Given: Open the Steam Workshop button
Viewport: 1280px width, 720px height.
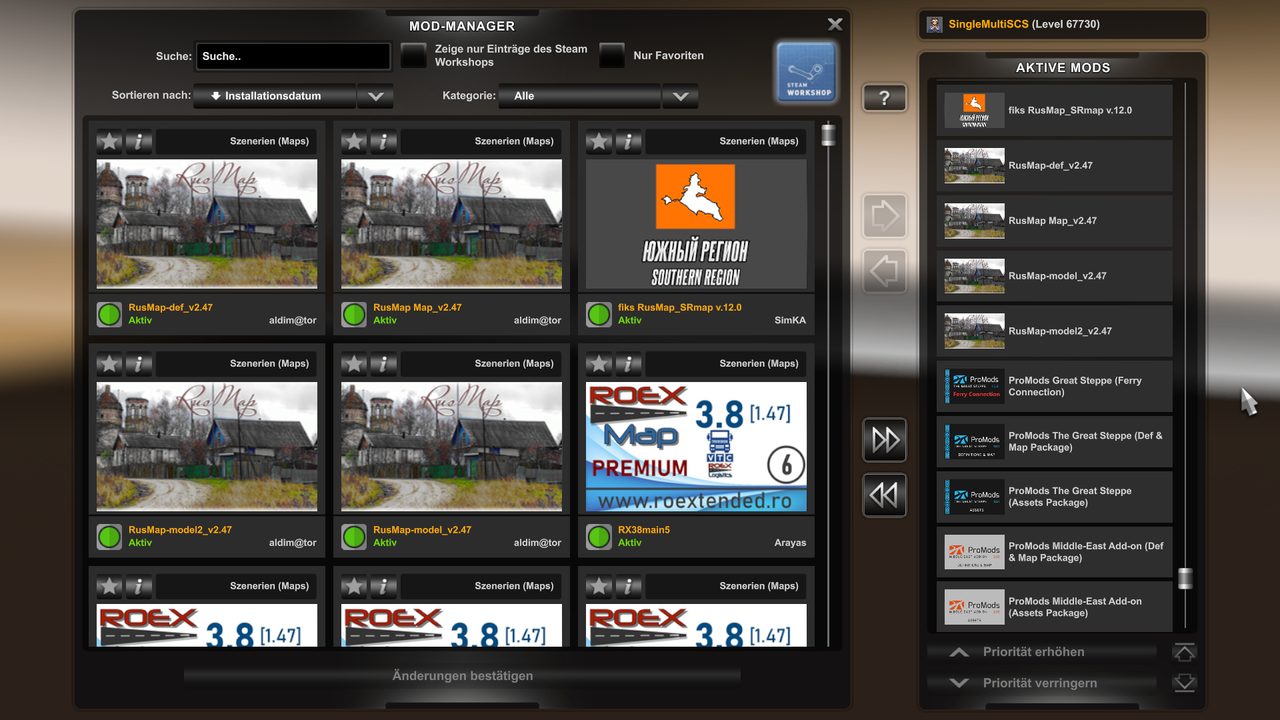Looking at the screenshot, I should [x=805, y=72].
